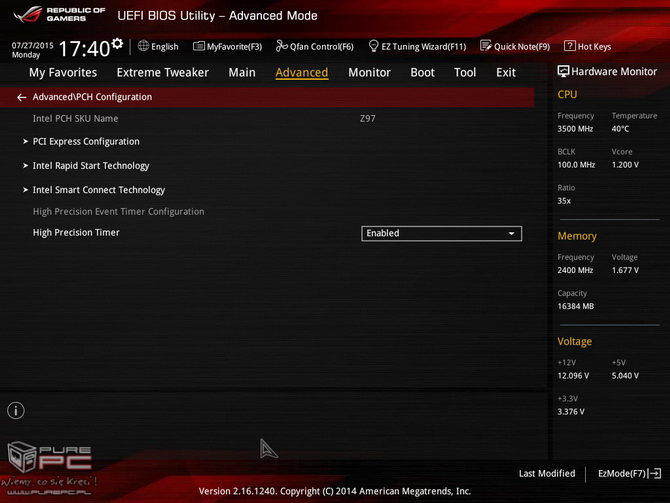Screen dimensions: 670x503
Task: Click the globe language icon
Action: (143, 46)
